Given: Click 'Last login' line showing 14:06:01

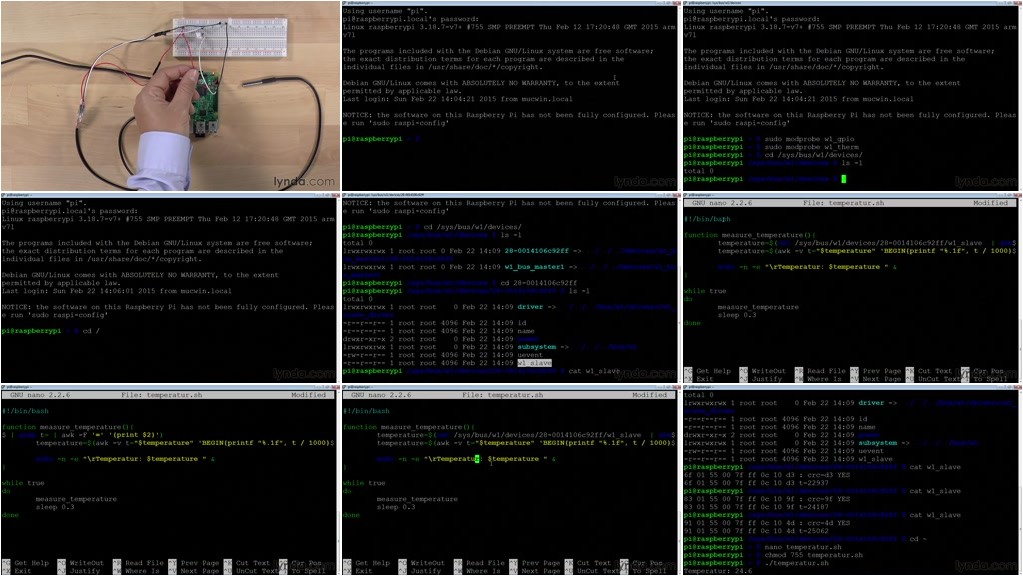Looking at the screenshot, I should [116, 291].
